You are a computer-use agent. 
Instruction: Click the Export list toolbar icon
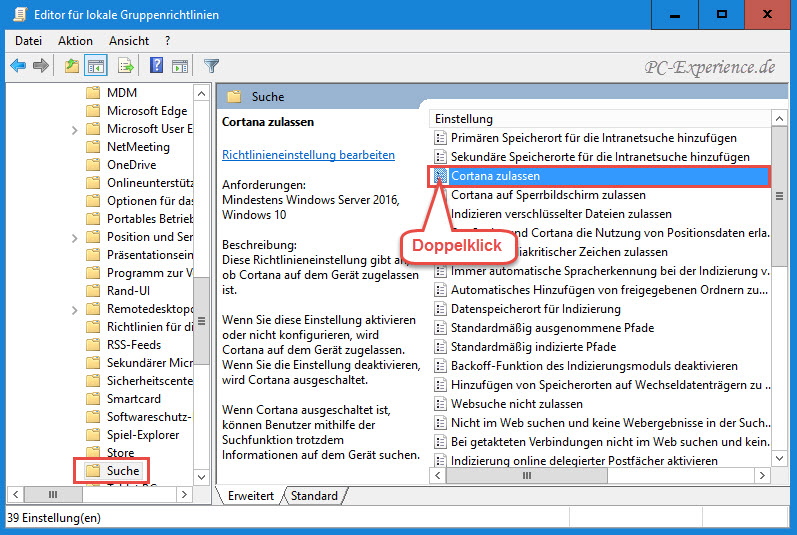(126, 66)
